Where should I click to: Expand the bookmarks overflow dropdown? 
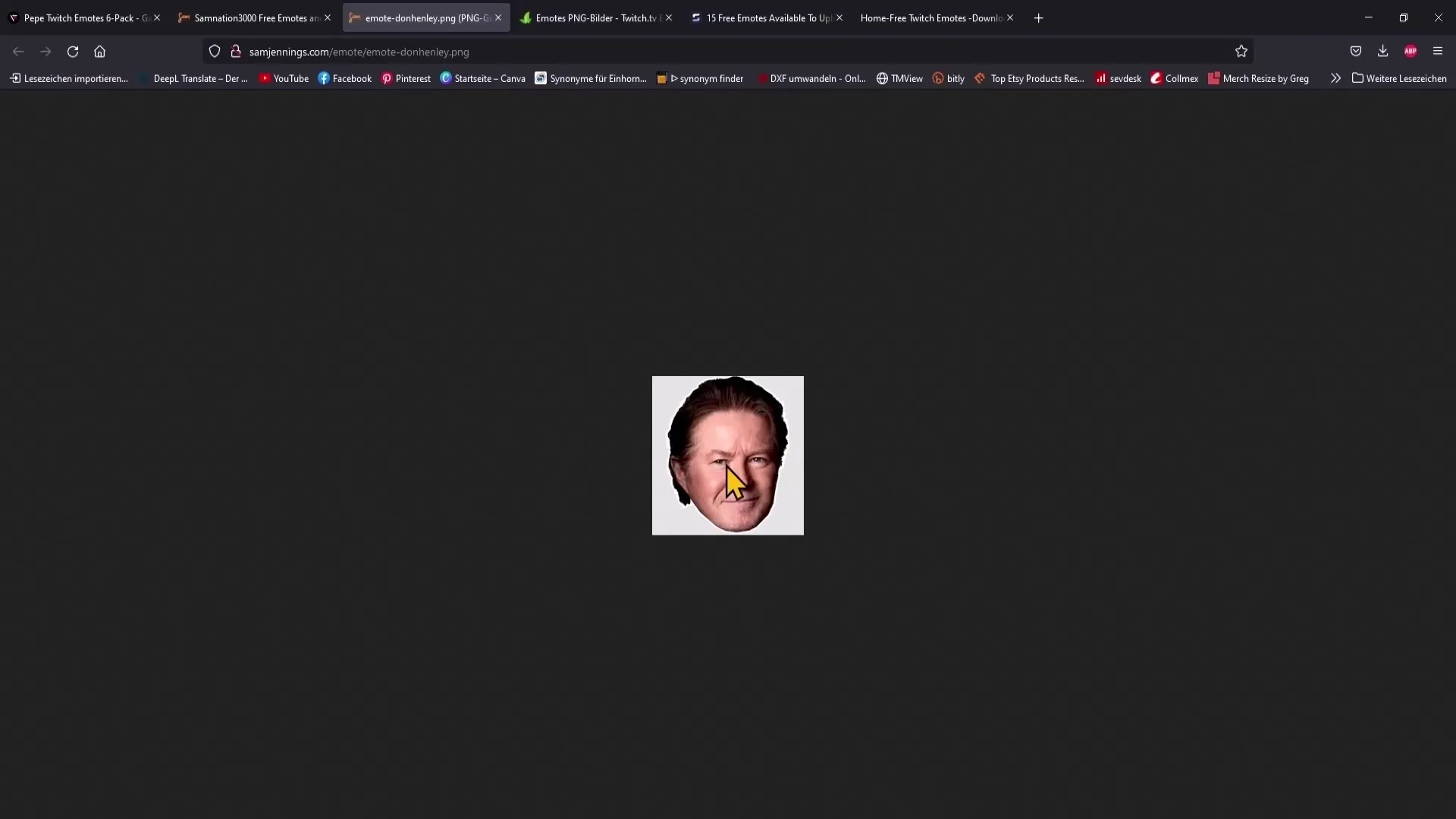pos(1335,78)
